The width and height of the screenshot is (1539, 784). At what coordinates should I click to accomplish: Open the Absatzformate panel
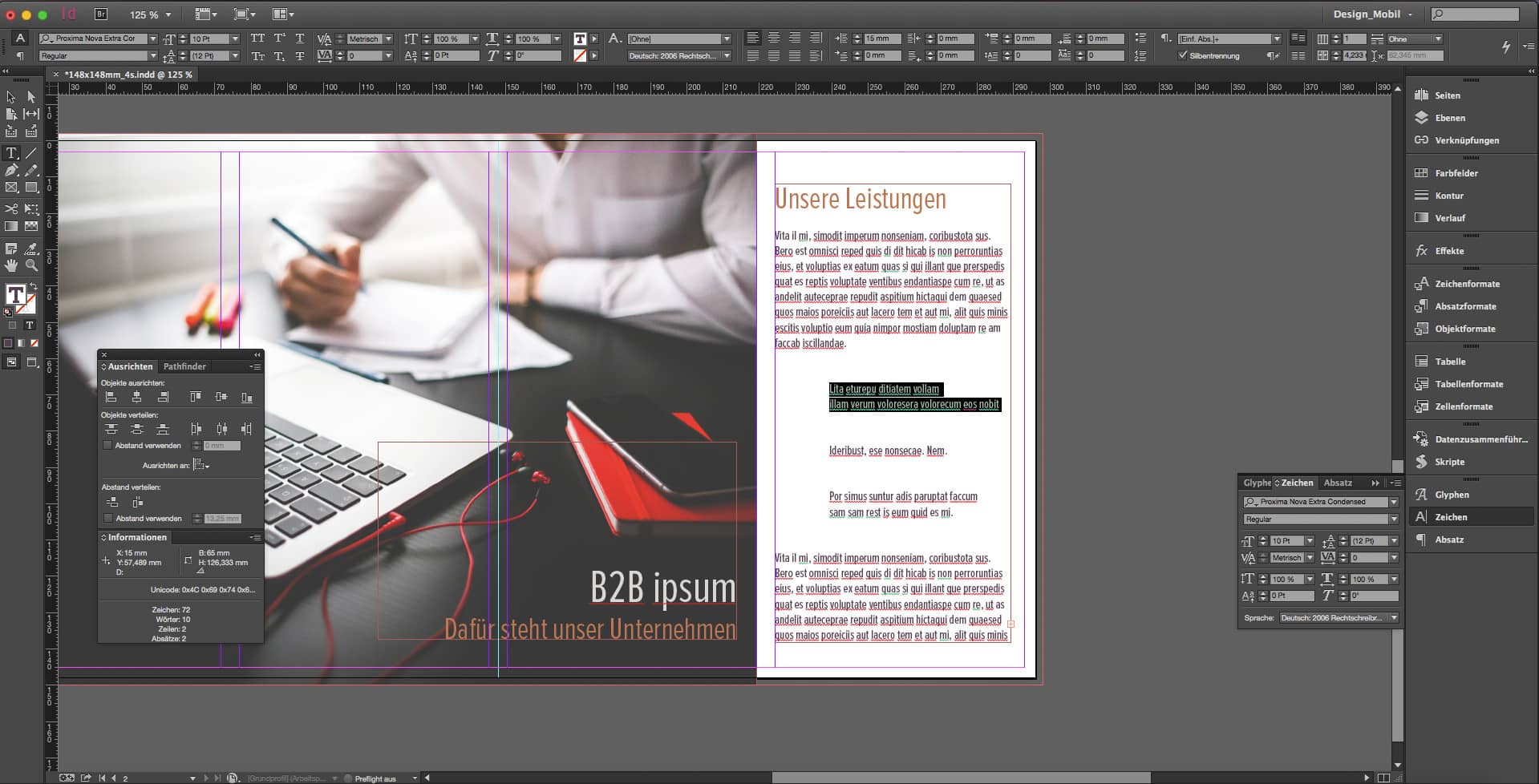(x=1464, y=306)
